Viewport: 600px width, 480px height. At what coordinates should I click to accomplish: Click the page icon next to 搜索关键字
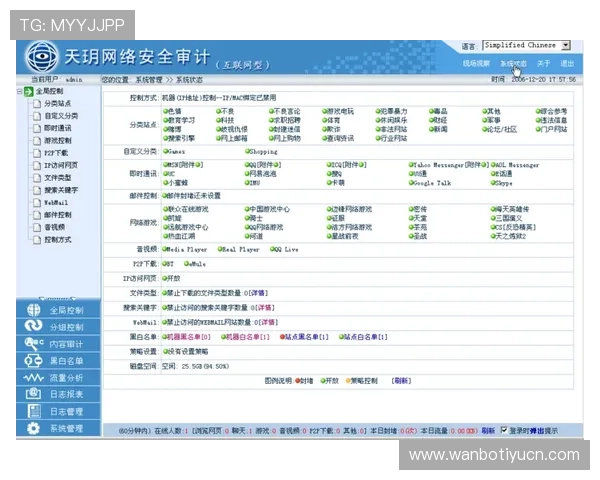(37, 190)
